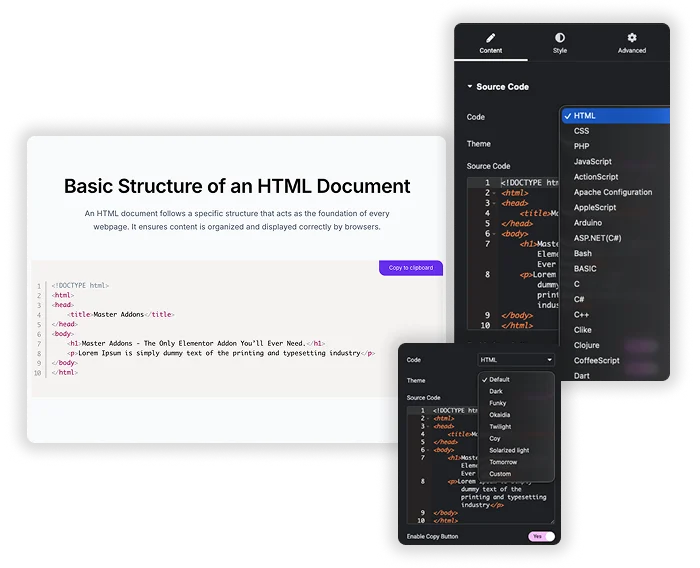Click the Style half-circle icon
The width and height of the screenshot is (700, 568).
[560, 38]
